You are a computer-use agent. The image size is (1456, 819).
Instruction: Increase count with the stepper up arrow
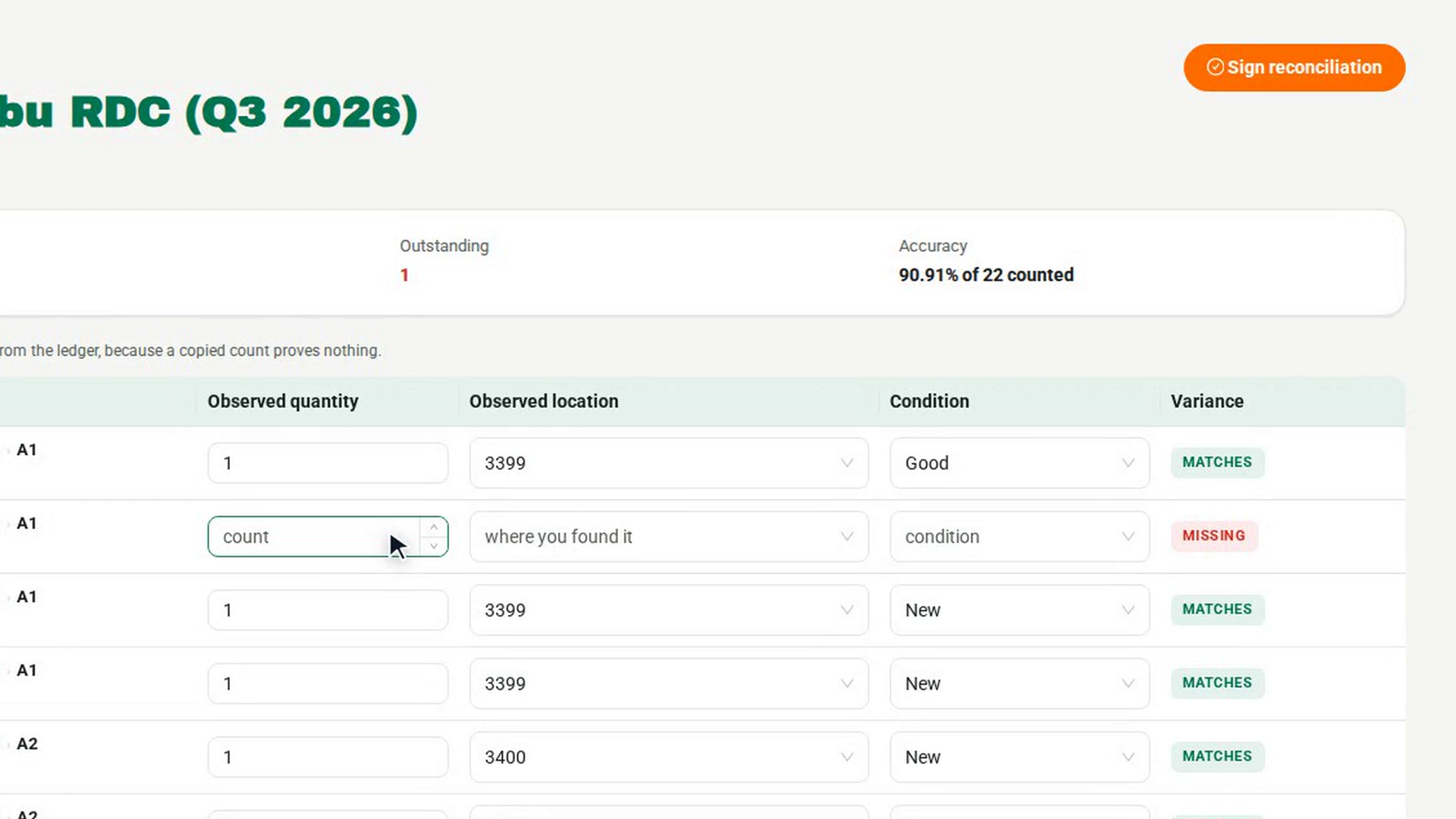click(434, 527)
